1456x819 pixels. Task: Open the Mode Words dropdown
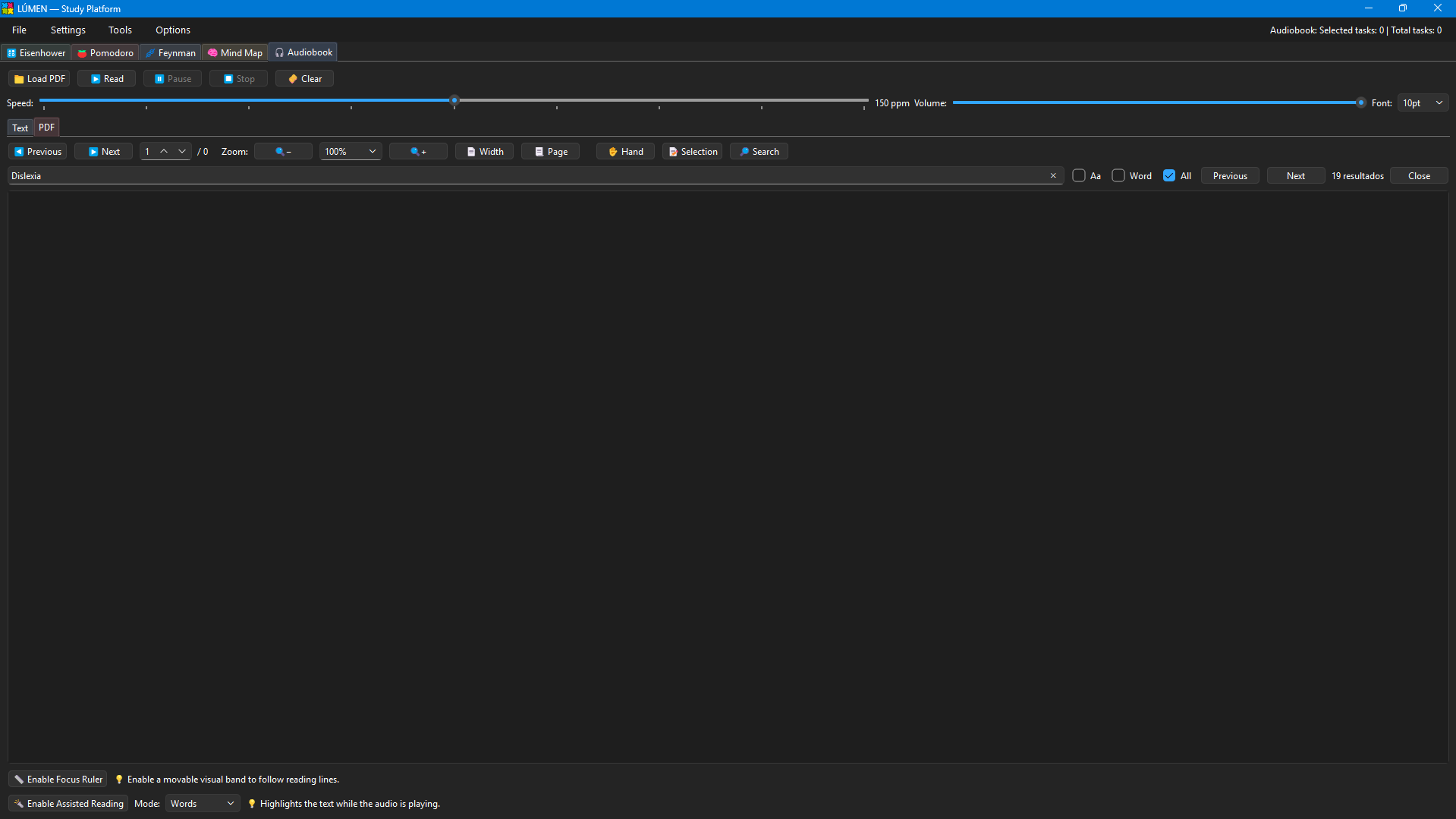coord(202,804)
